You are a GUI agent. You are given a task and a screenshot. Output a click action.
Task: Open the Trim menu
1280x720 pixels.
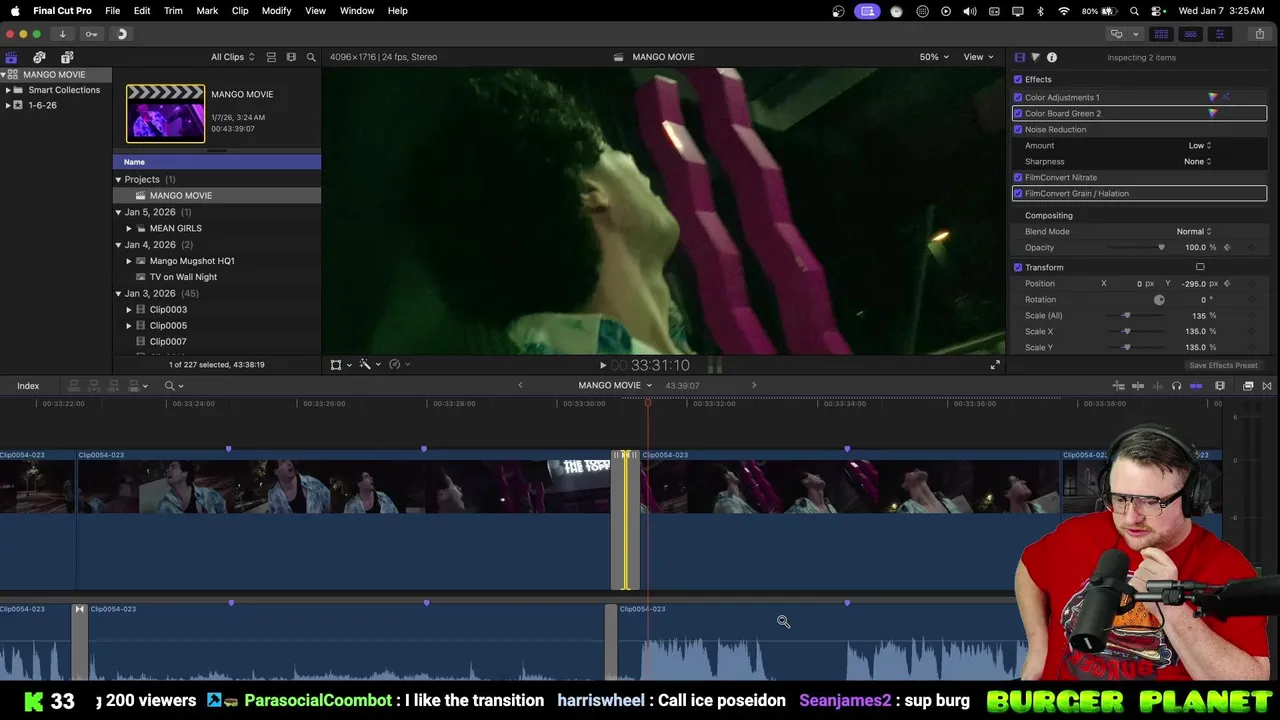[173, 11]
